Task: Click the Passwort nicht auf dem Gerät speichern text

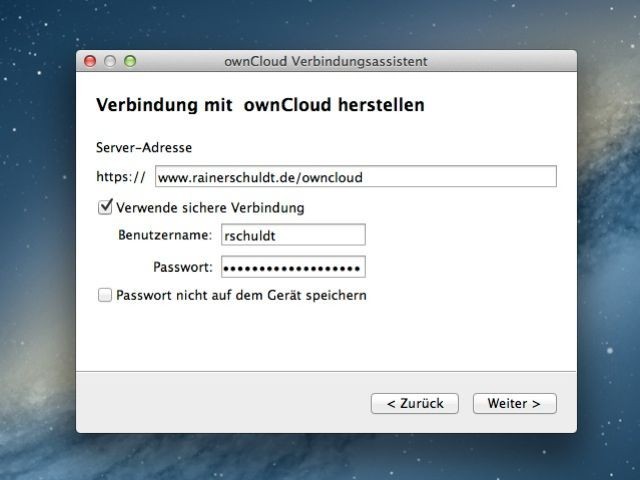Action: coord(241,295)
